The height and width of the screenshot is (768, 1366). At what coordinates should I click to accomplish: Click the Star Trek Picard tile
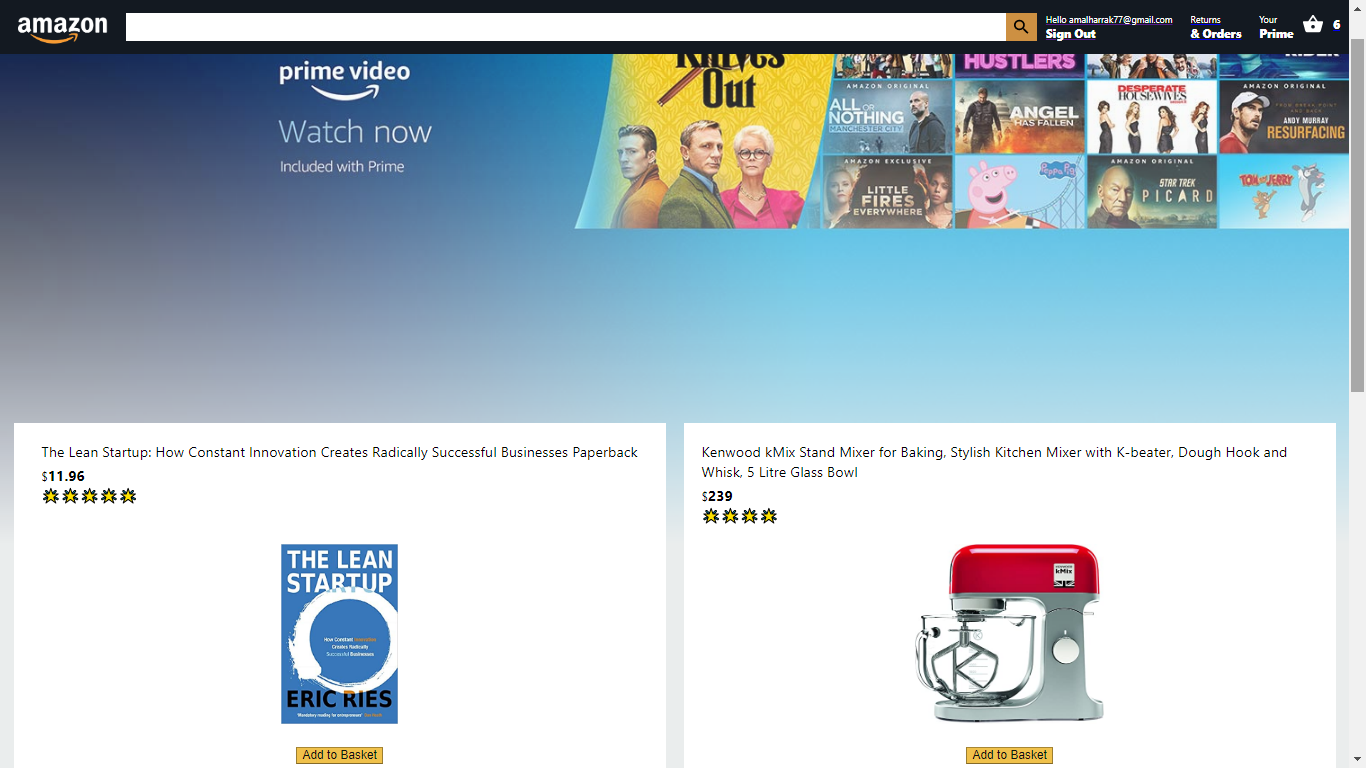(1152, 192)
